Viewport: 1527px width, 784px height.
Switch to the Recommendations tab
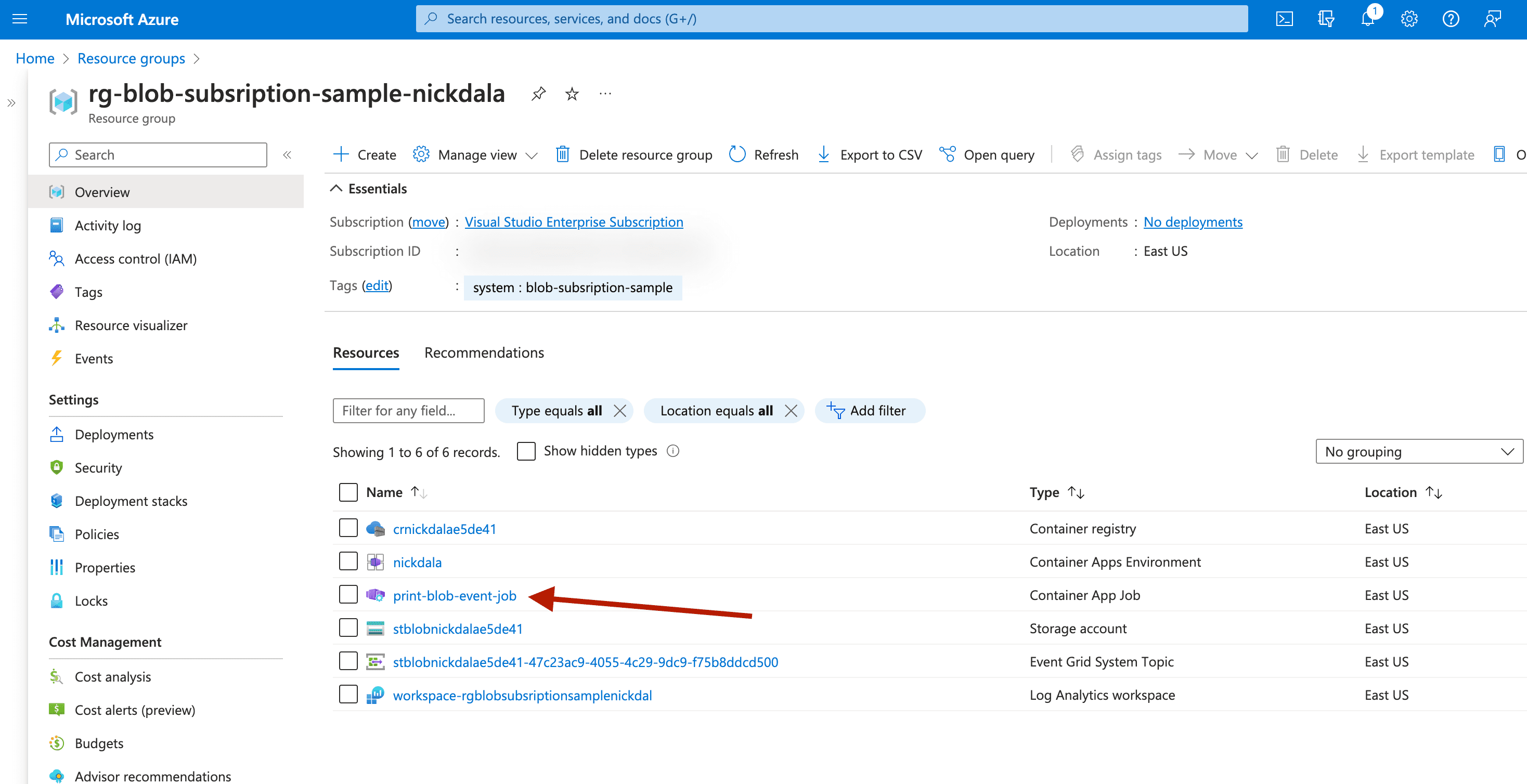pyautogui.click(x=484, y=352)
